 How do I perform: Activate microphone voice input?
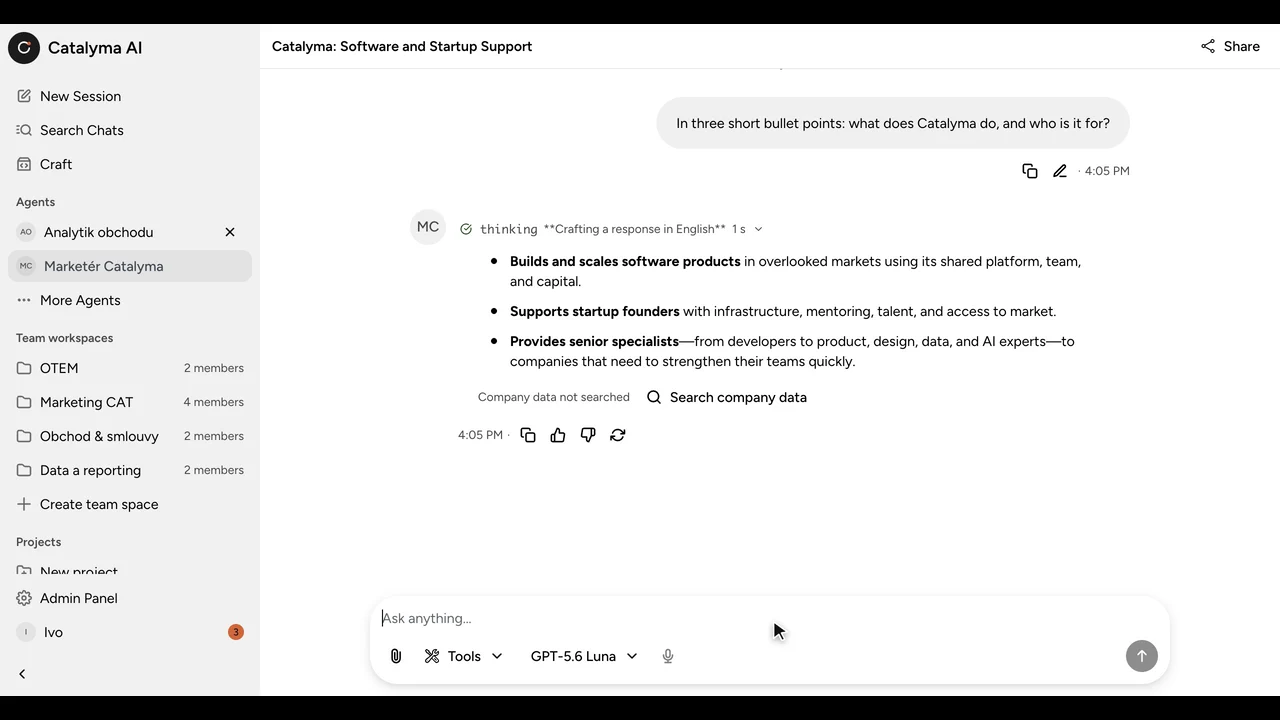(x=668, y=656)
